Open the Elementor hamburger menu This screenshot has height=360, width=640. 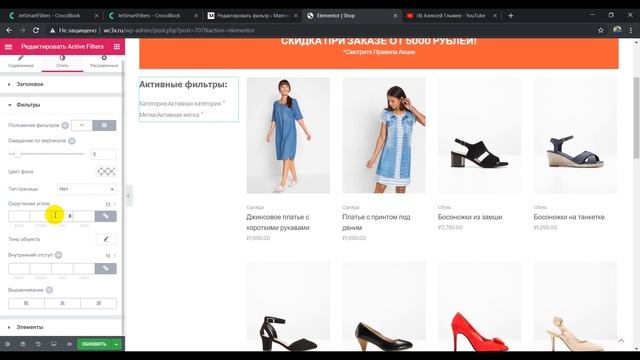point(8,47)
